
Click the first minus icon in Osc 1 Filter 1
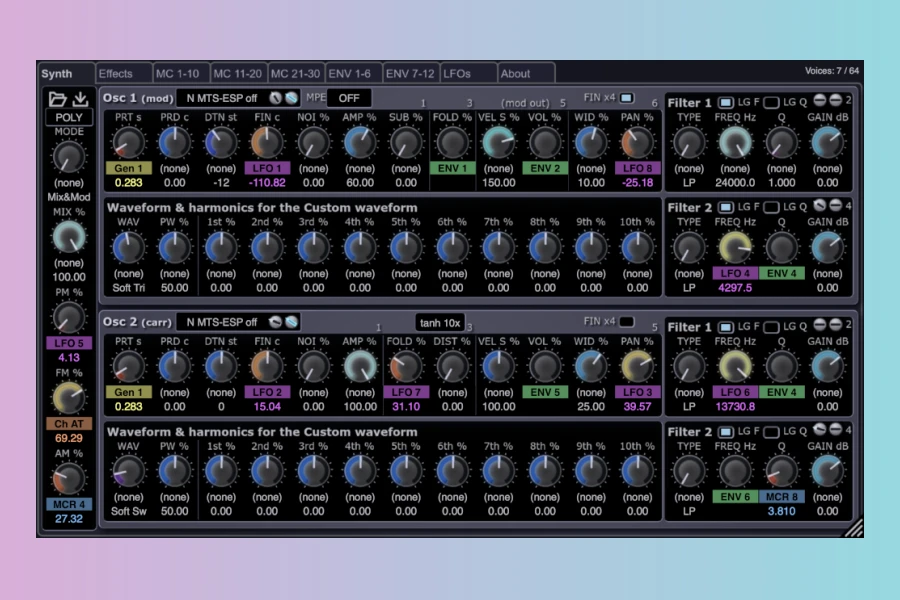coord(818,101)
